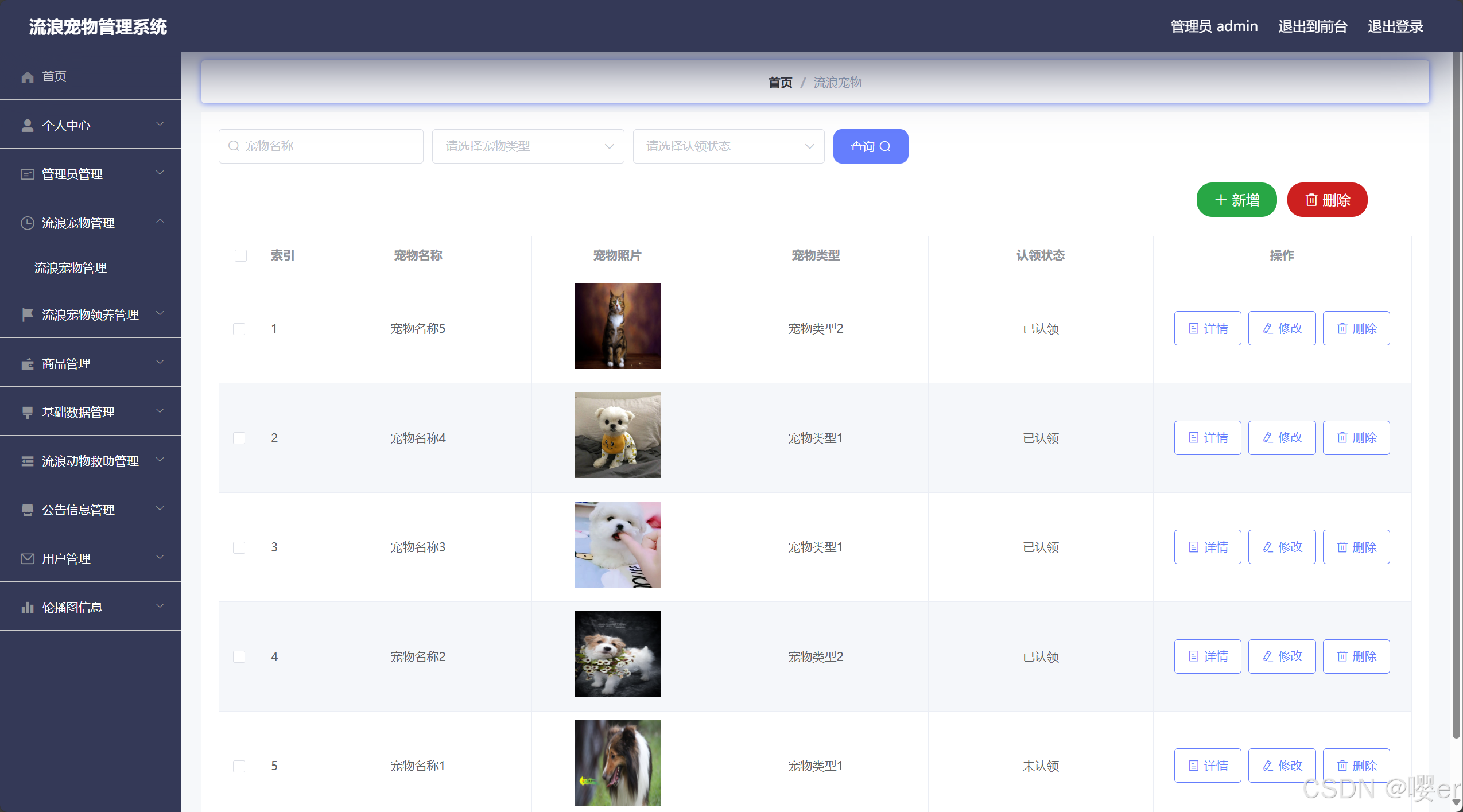Click the search magnifier in 查询 button
Image resolution: width=1463 pixels, height=812 pixels.
tap(885, 146)
